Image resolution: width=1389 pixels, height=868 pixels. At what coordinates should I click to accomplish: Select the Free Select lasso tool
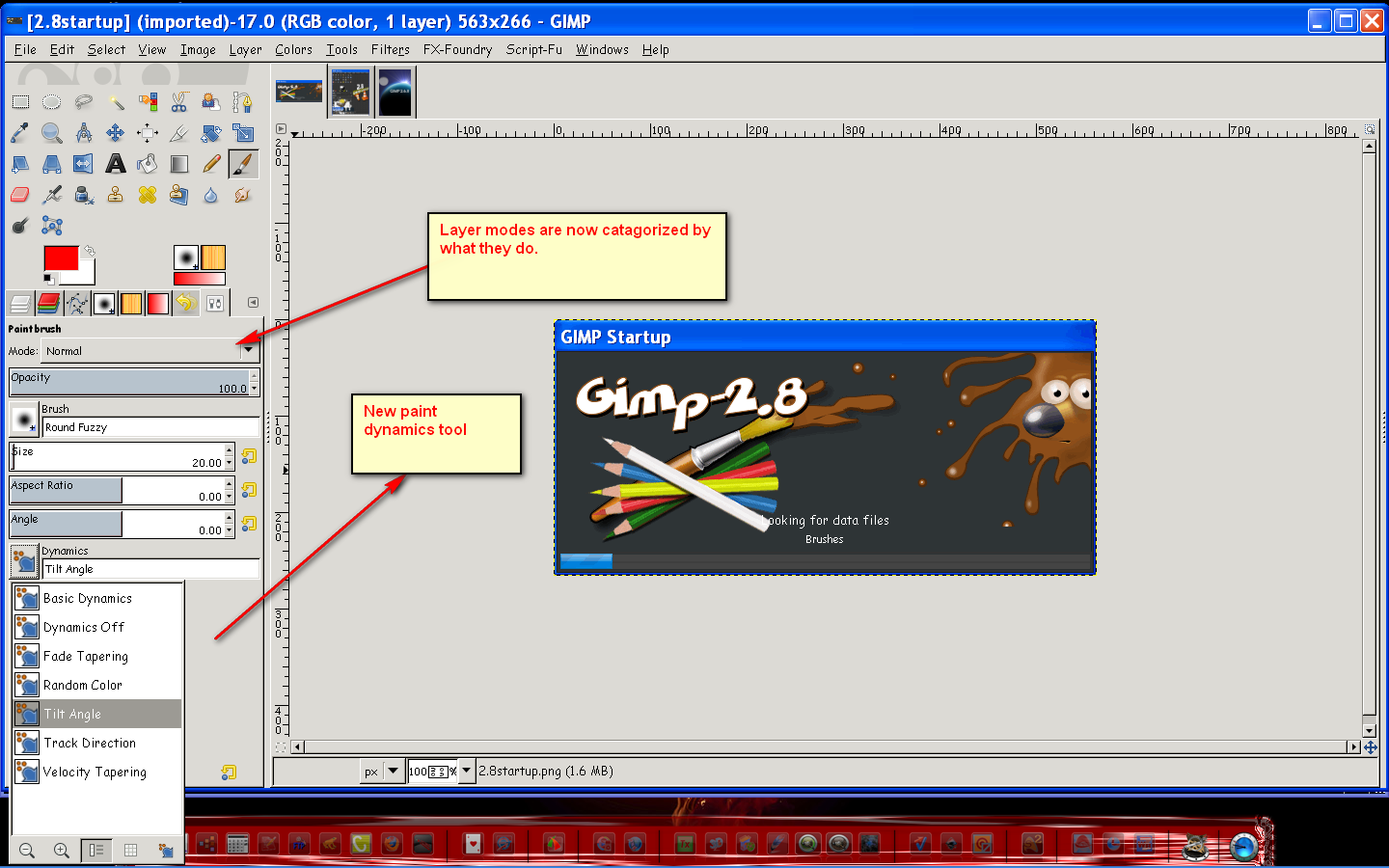pyautogui.click(x=84, y=101)
